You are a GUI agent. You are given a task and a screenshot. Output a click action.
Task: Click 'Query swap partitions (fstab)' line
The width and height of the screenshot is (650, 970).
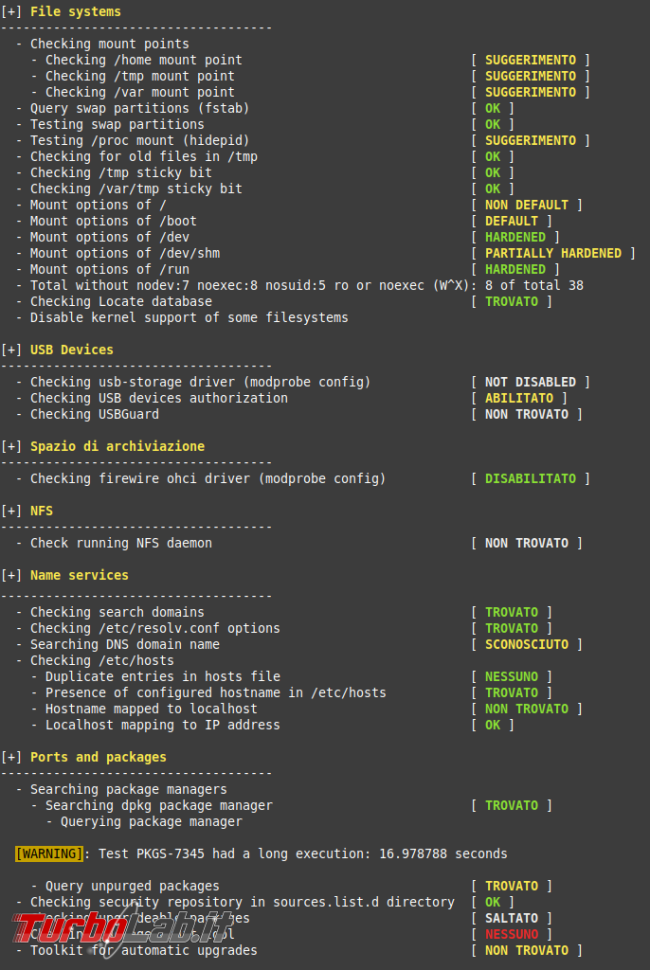click(140, 108)
